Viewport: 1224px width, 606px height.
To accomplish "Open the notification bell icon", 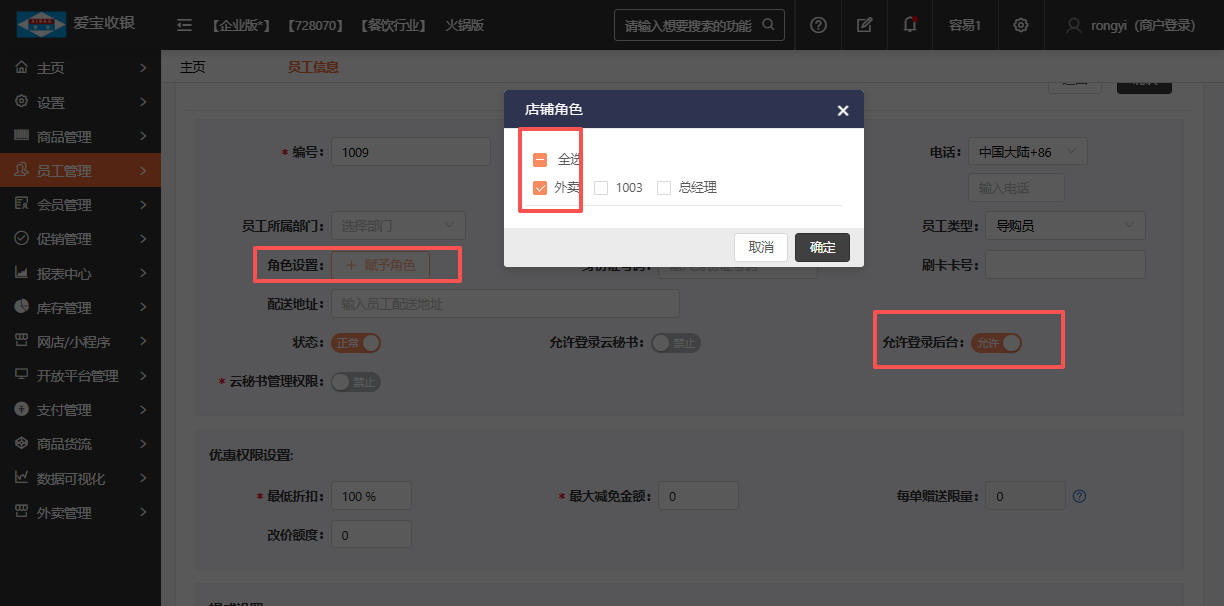I will 909,25.
